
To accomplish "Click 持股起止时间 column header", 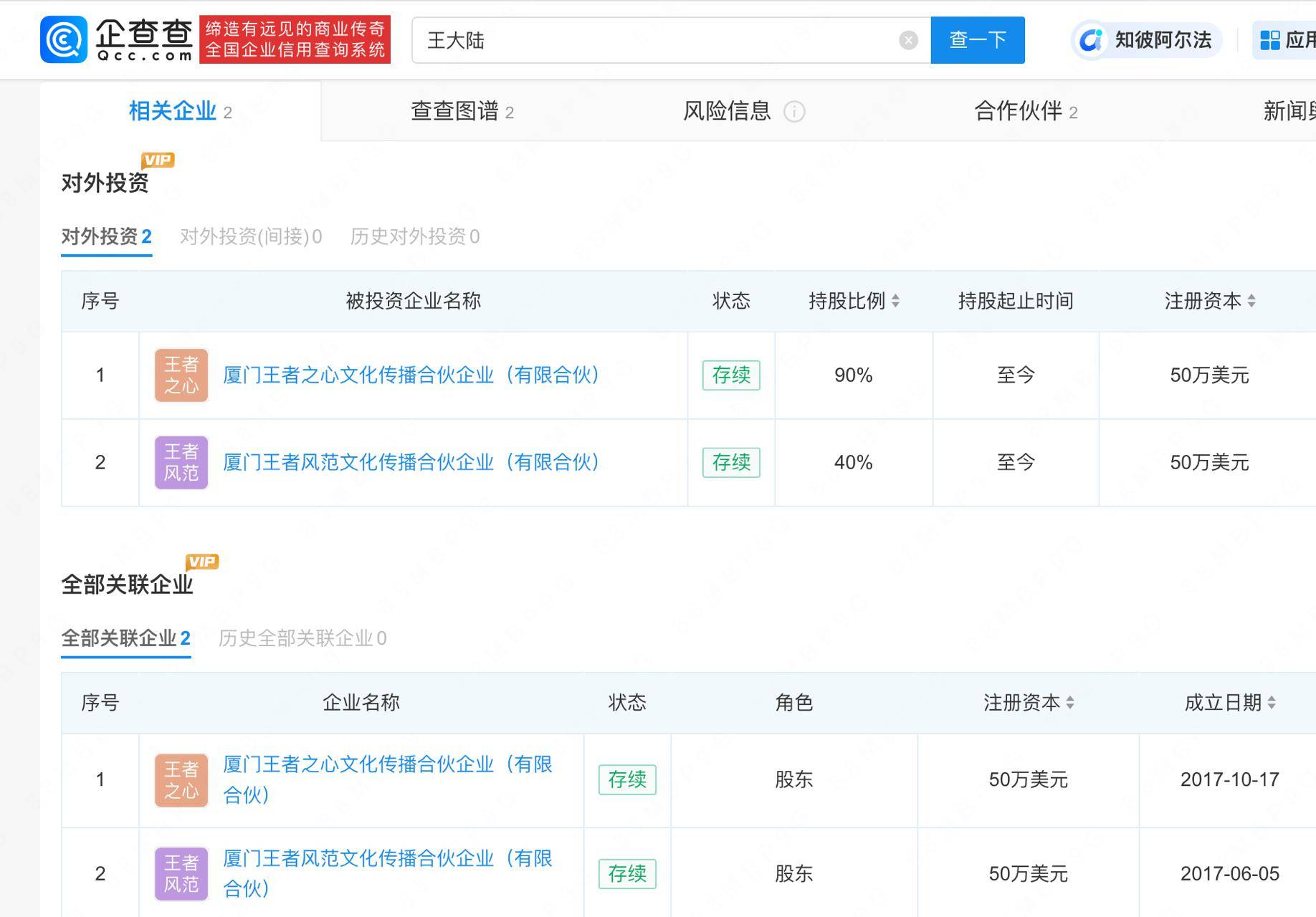I will [x=1016, y=301].
